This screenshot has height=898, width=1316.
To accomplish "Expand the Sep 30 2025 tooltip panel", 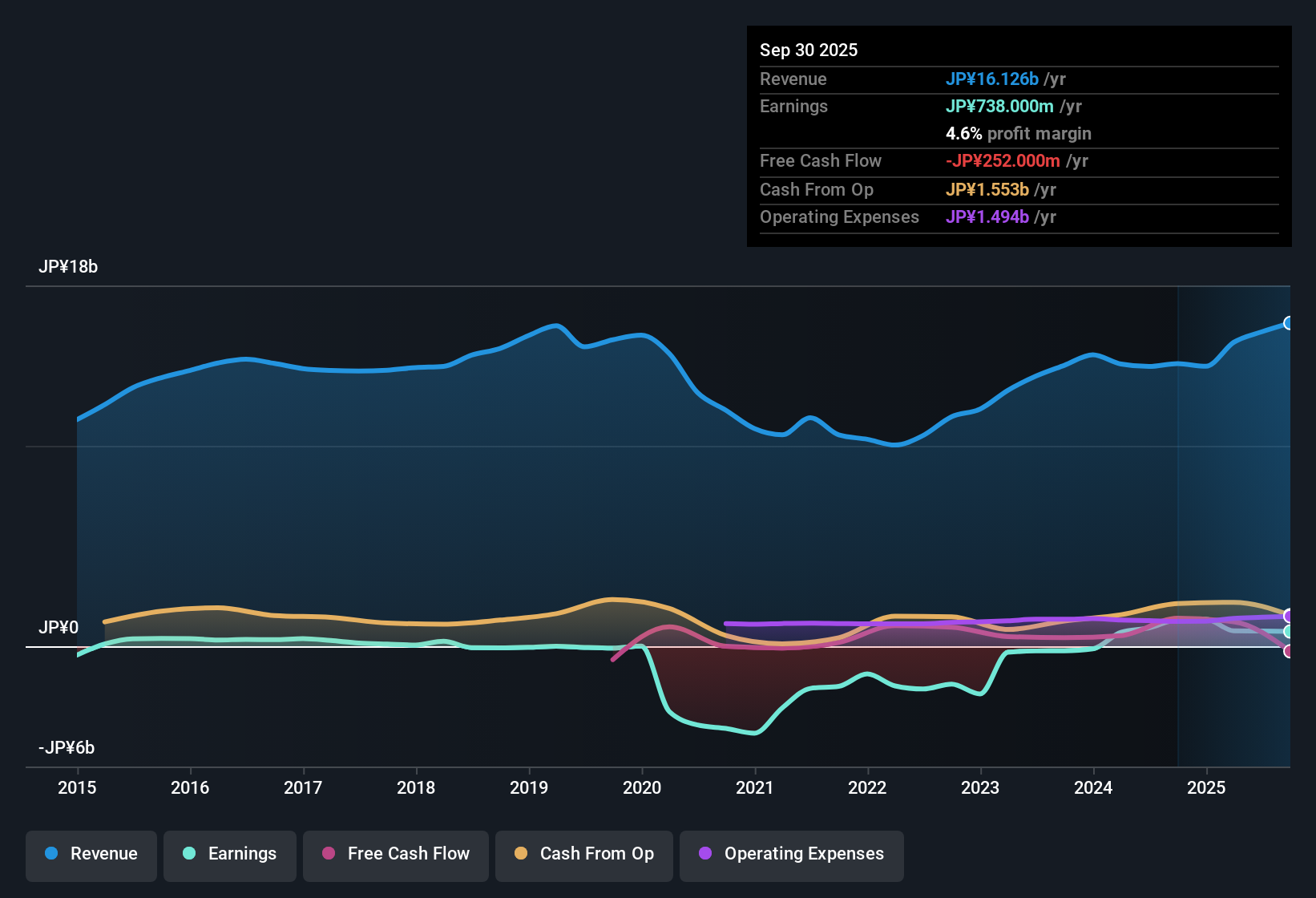I will [809, 50].
